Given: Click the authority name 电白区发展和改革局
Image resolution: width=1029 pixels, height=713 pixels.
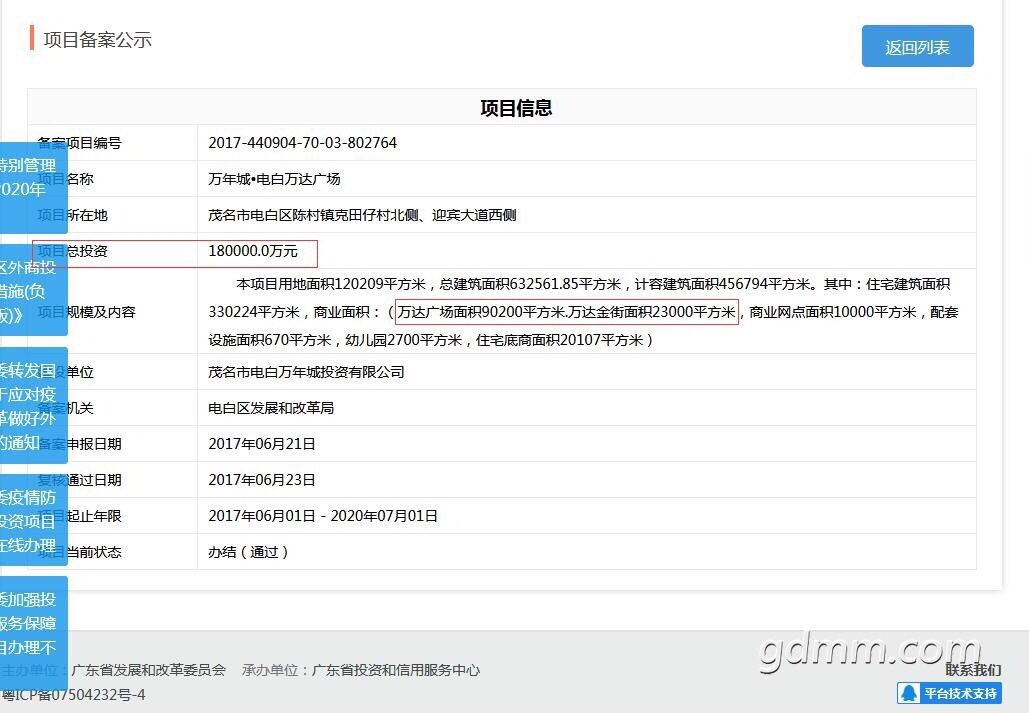Looking at the screenshot, I should tap(271, 408).
